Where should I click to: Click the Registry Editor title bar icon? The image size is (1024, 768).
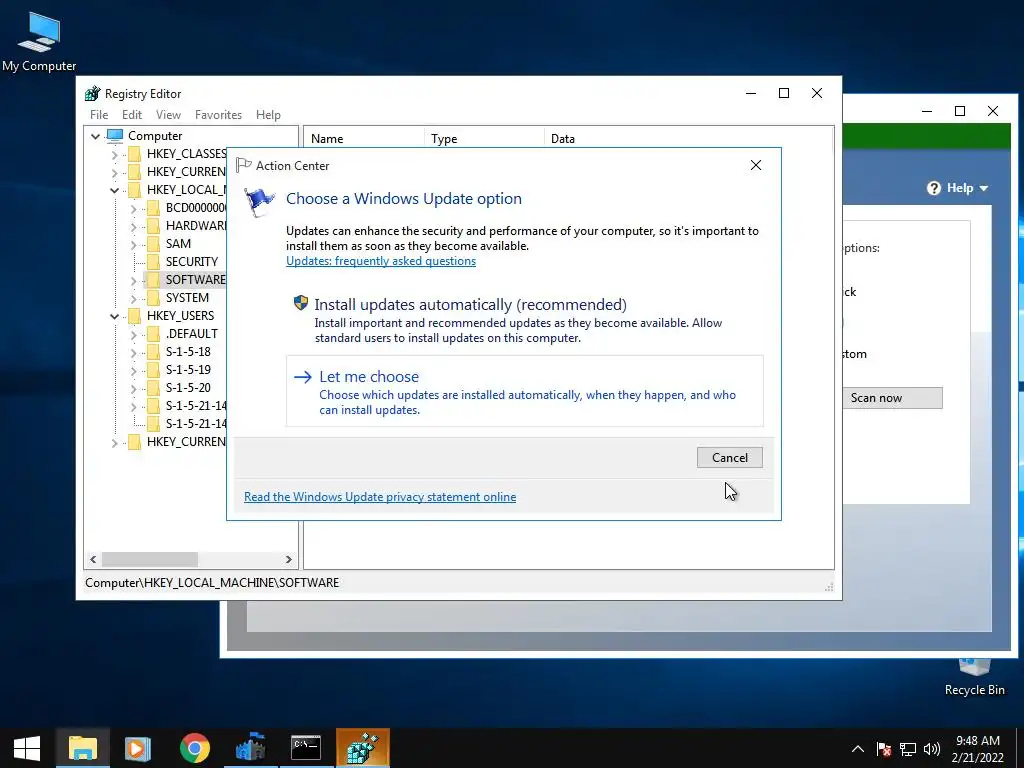93,93
